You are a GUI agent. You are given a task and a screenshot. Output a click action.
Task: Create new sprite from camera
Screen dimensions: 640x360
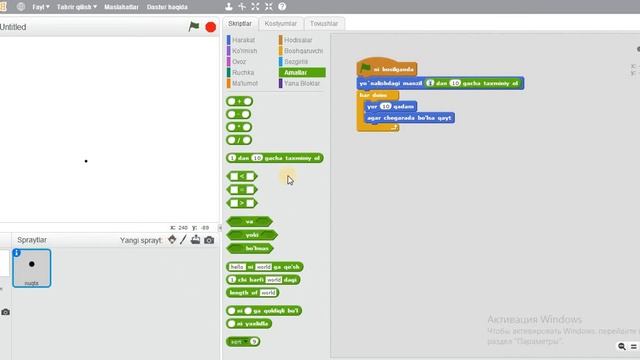209,240
